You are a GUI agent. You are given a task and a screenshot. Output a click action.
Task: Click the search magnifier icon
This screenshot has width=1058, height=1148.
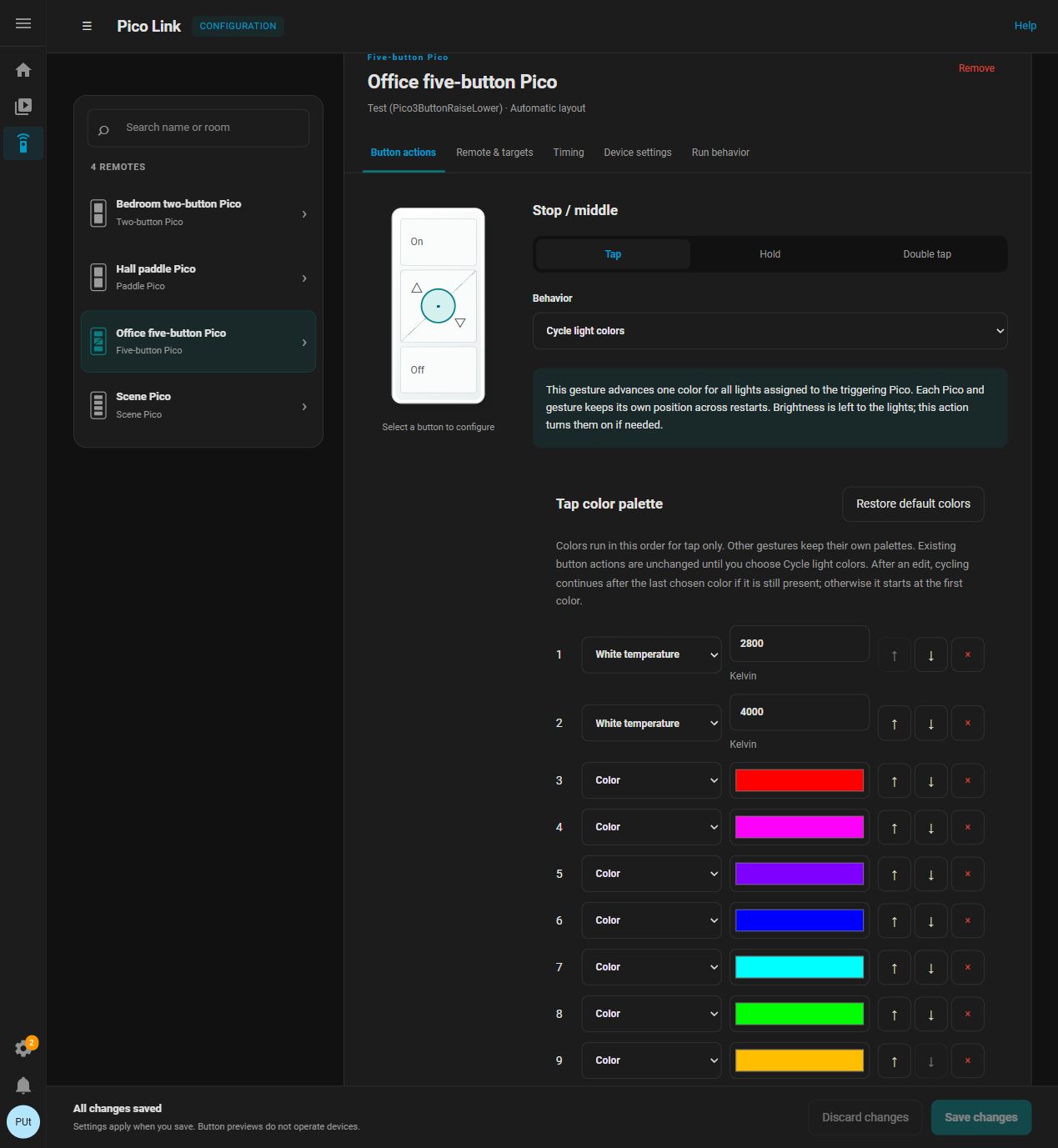(x=103, y=130)
